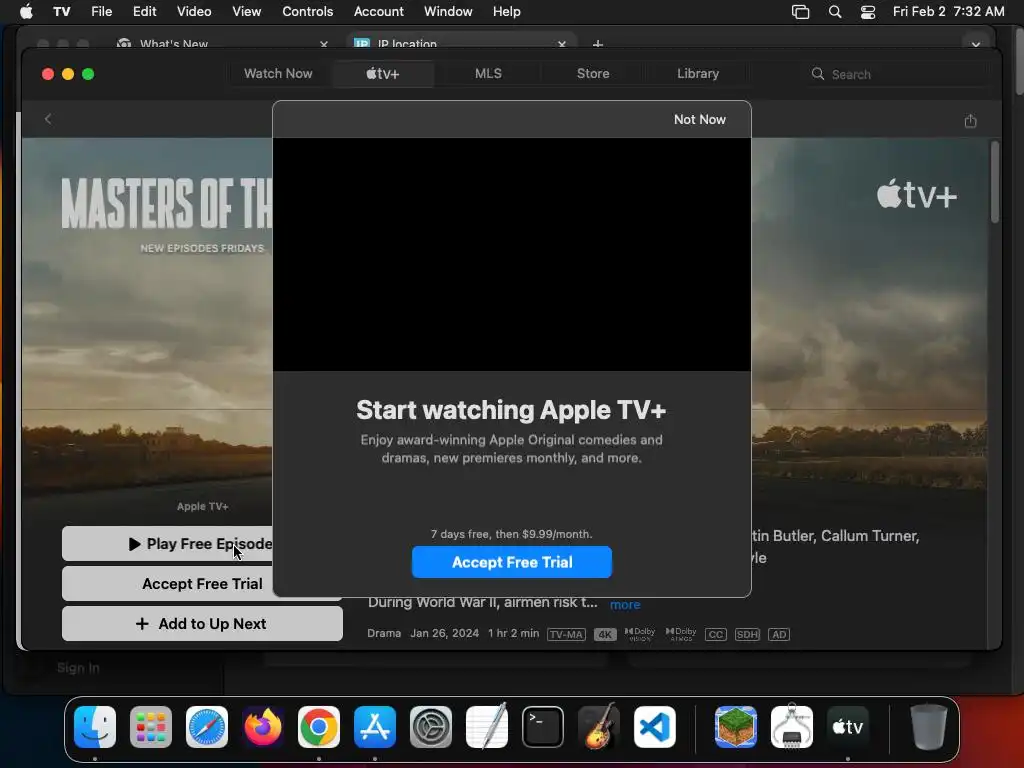Open Minecraft from the Dock

coord(736,727)
